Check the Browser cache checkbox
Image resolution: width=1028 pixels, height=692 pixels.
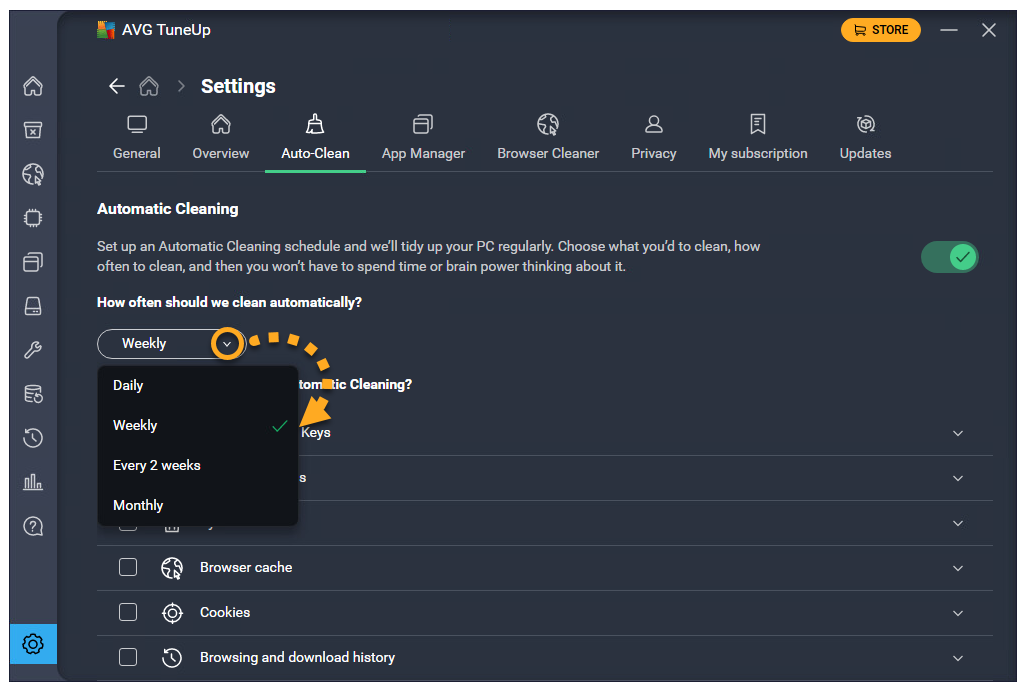pos(128,567)
